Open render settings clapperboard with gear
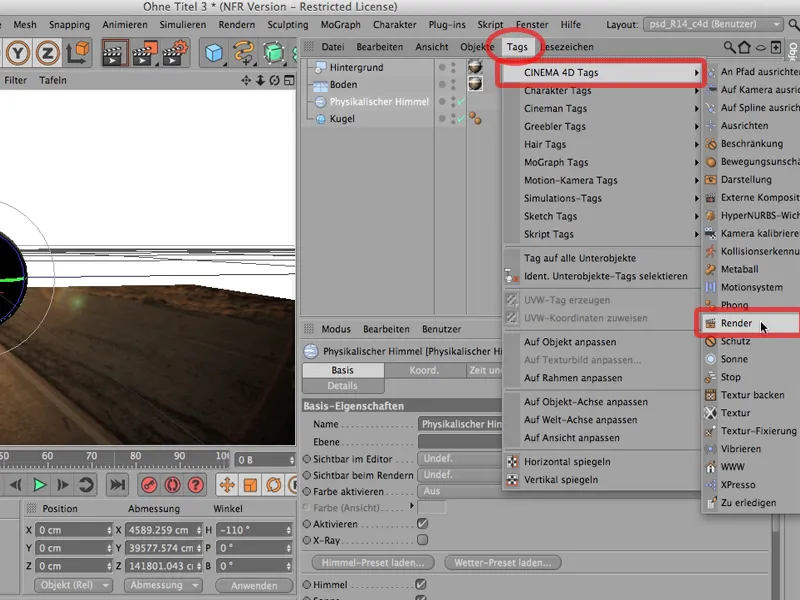800x600 pixels. coord(175,53)
